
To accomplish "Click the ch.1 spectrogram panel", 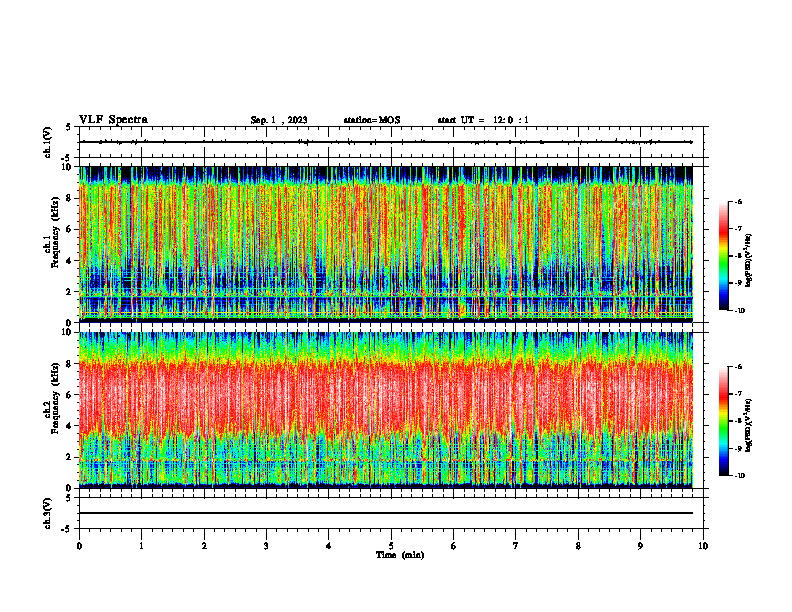I will pyautogui.click(x=386, y=244).
